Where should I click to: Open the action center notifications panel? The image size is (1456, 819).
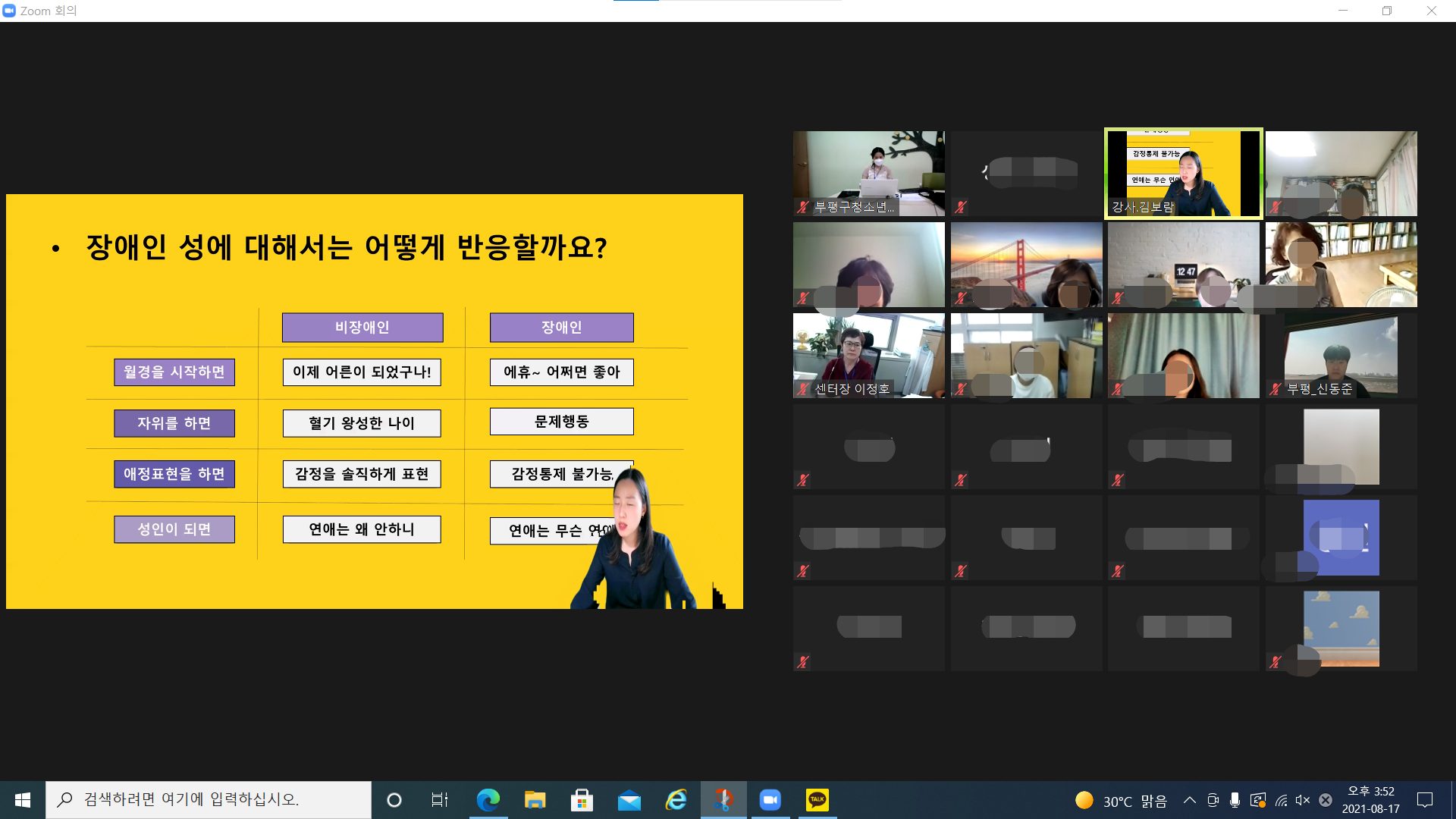point(1424,800)
